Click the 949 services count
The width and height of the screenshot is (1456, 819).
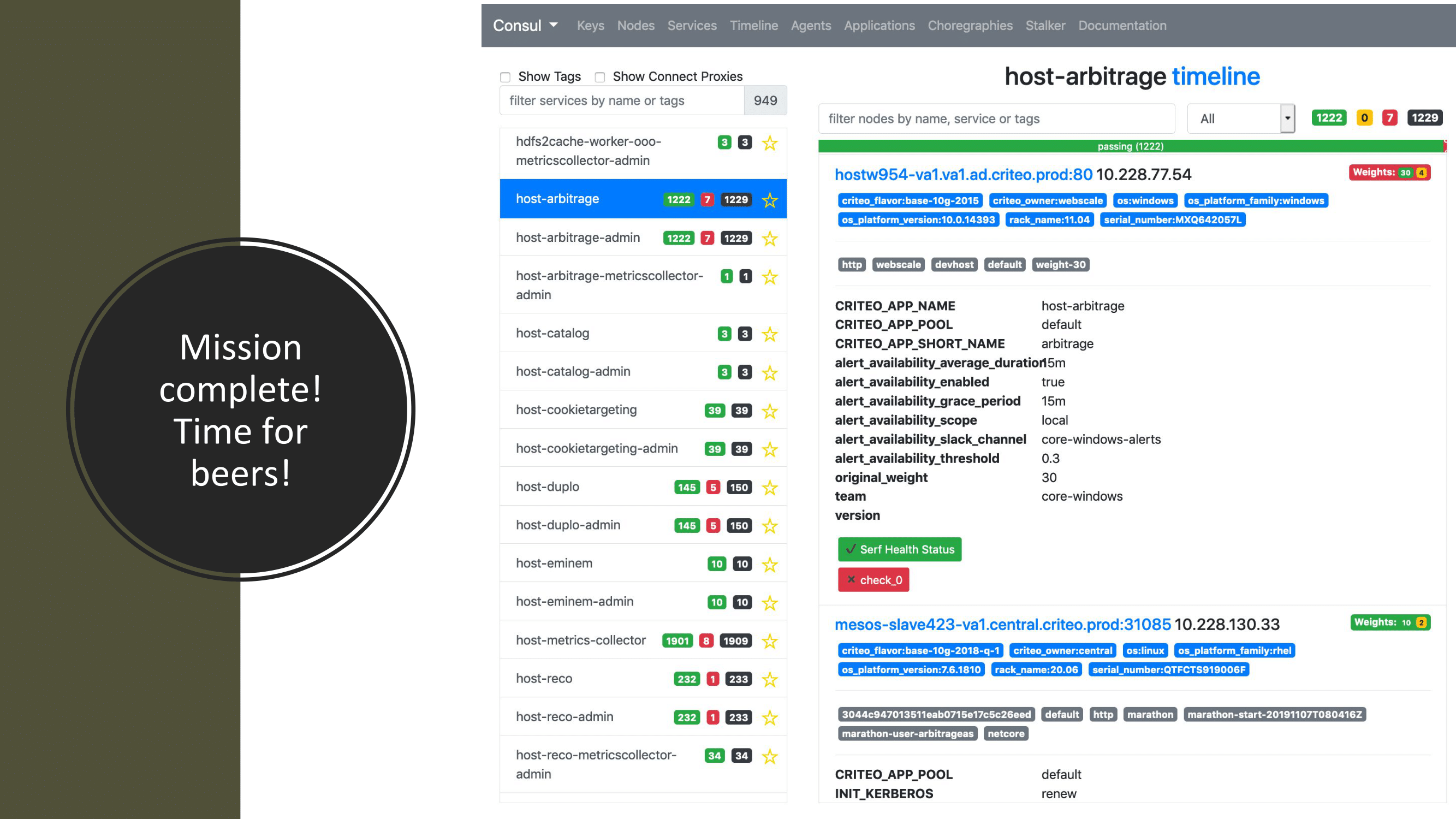tap(765, 100)
